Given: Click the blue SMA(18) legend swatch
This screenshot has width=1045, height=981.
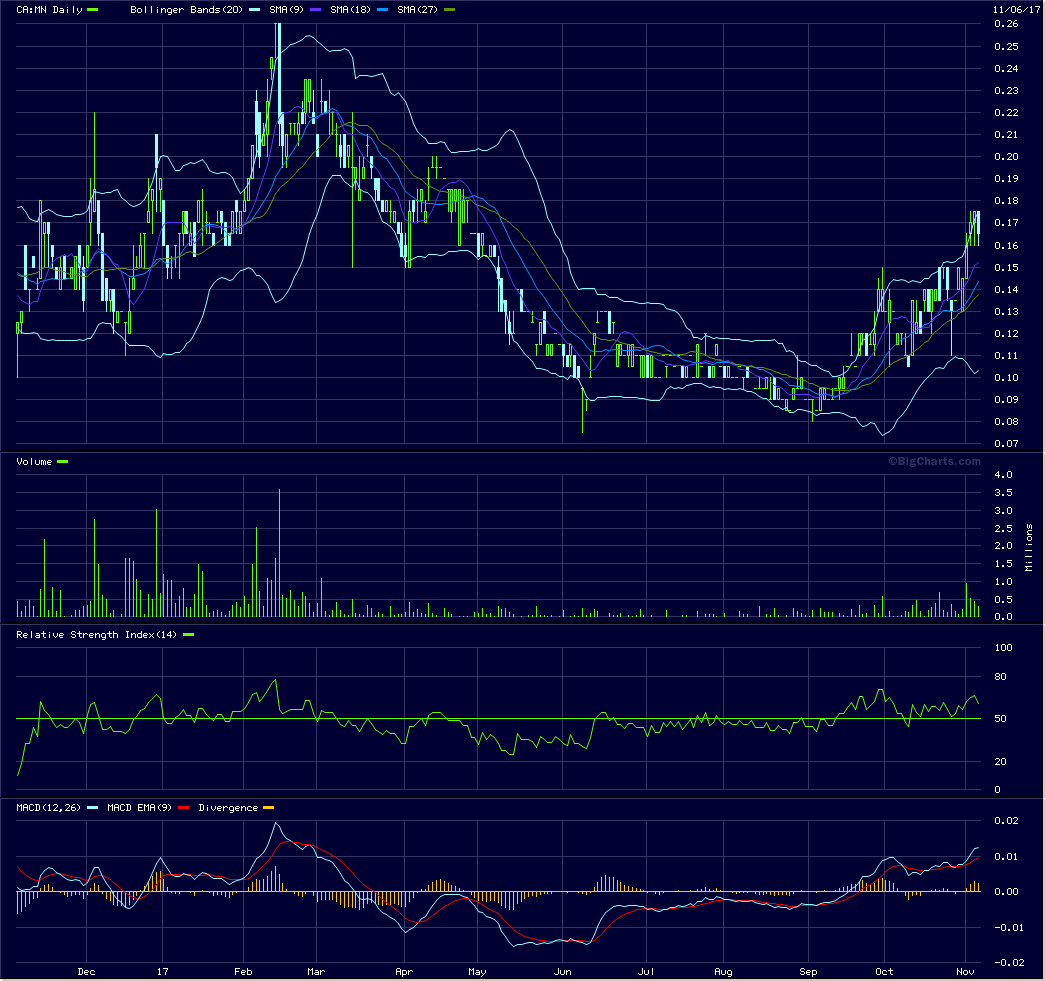Looking at the screenshot, I should point(382,9).
